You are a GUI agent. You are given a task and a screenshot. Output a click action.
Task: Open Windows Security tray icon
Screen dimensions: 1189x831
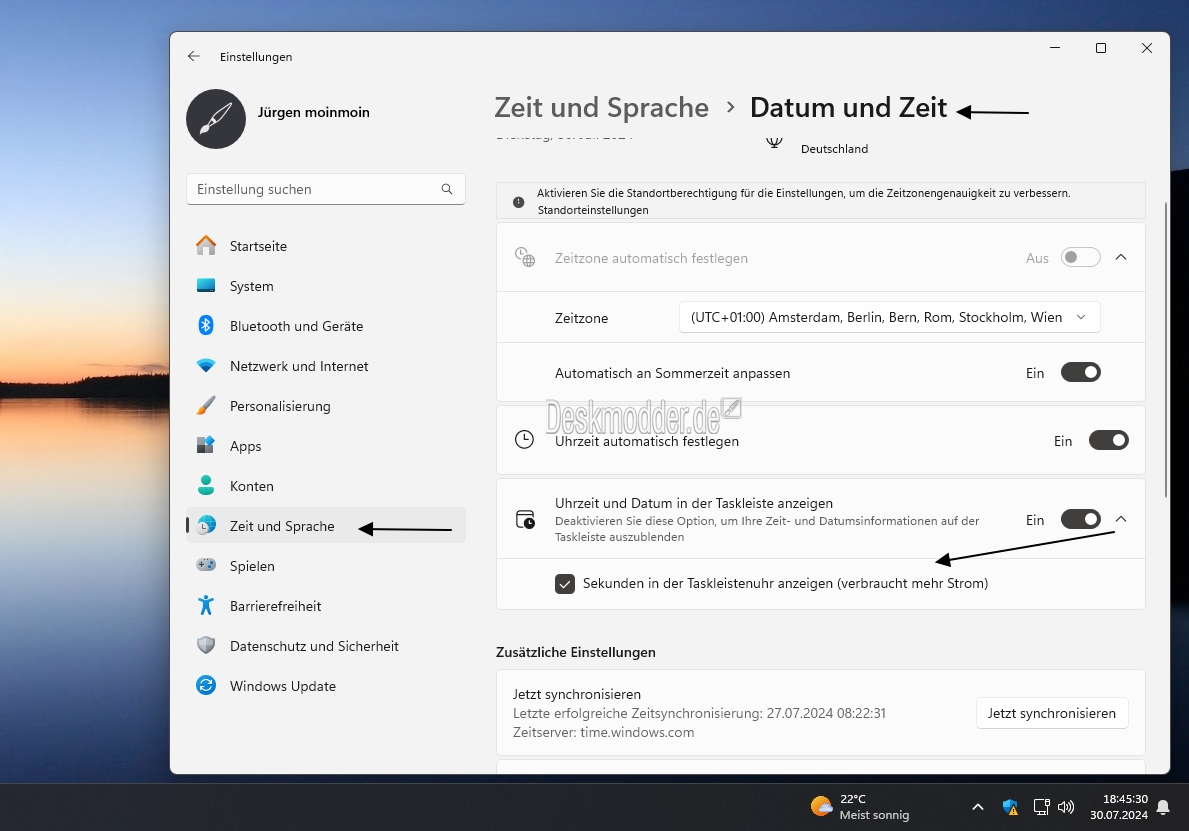coord(1009,807)
